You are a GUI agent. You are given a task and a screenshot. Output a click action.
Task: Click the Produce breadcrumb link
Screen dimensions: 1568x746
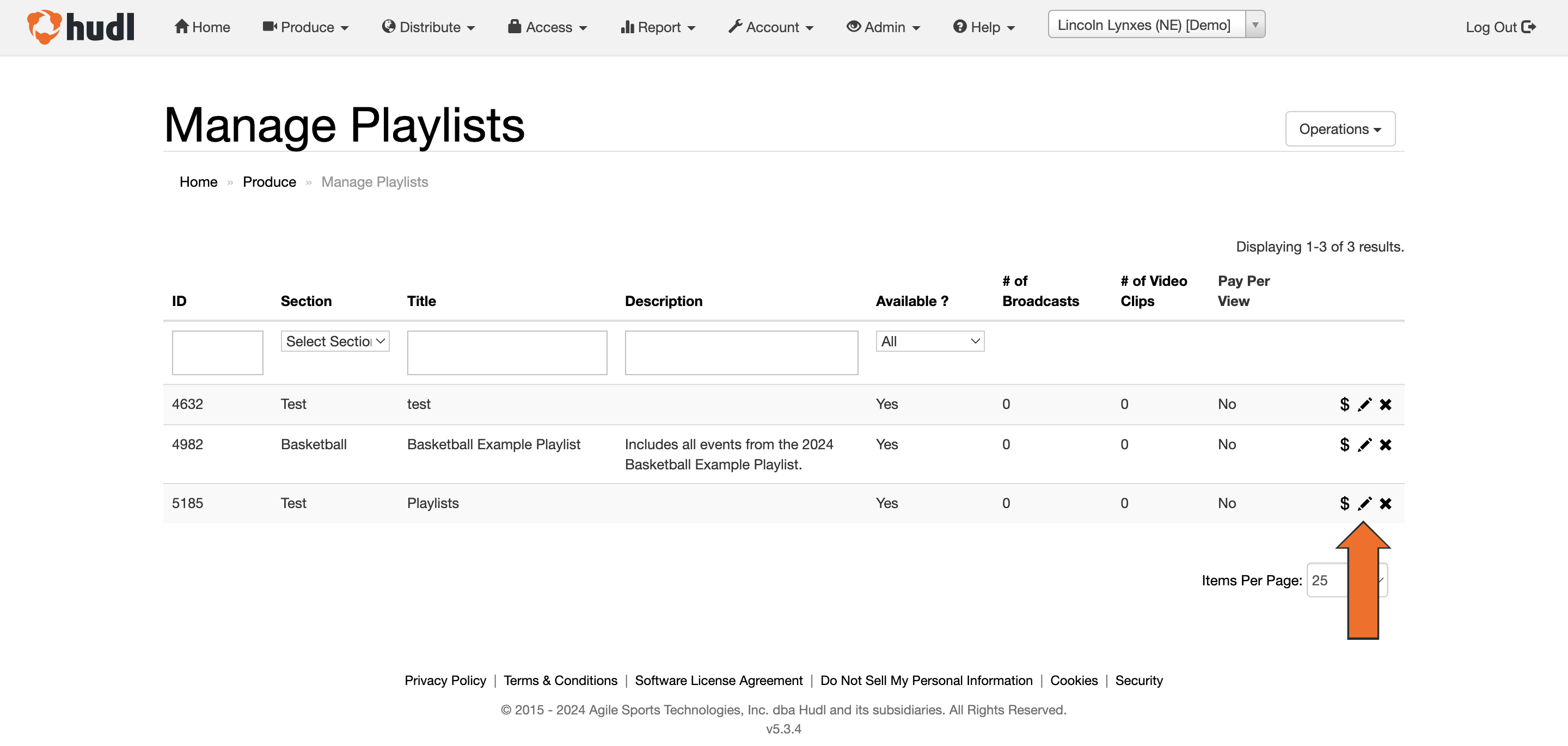[269, 181]
